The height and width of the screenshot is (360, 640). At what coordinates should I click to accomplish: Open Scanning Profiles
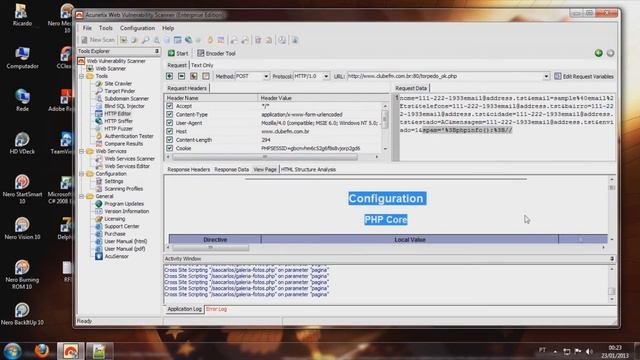(123, 189)
